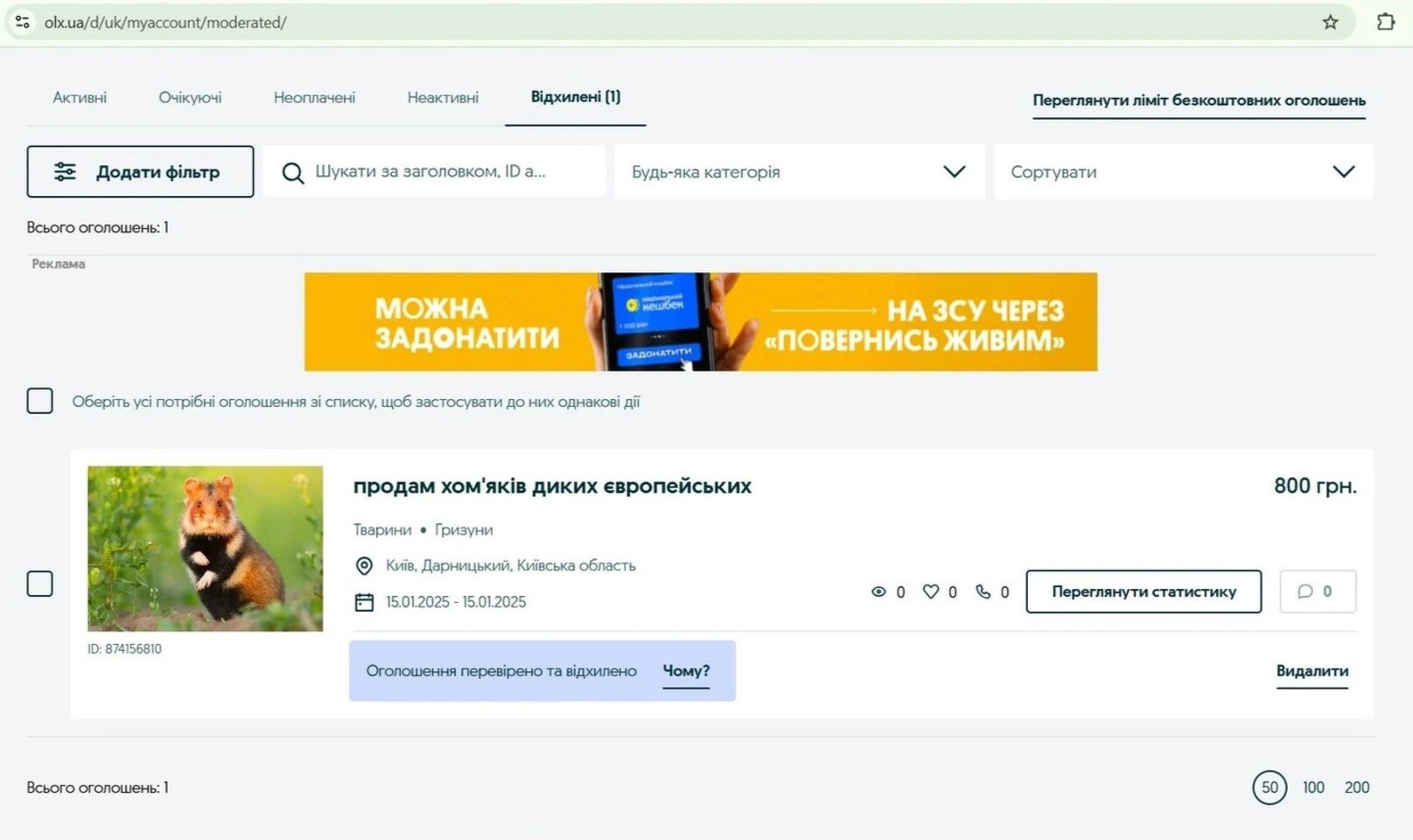Open the Будь-яка категорія dropdown

797,171
